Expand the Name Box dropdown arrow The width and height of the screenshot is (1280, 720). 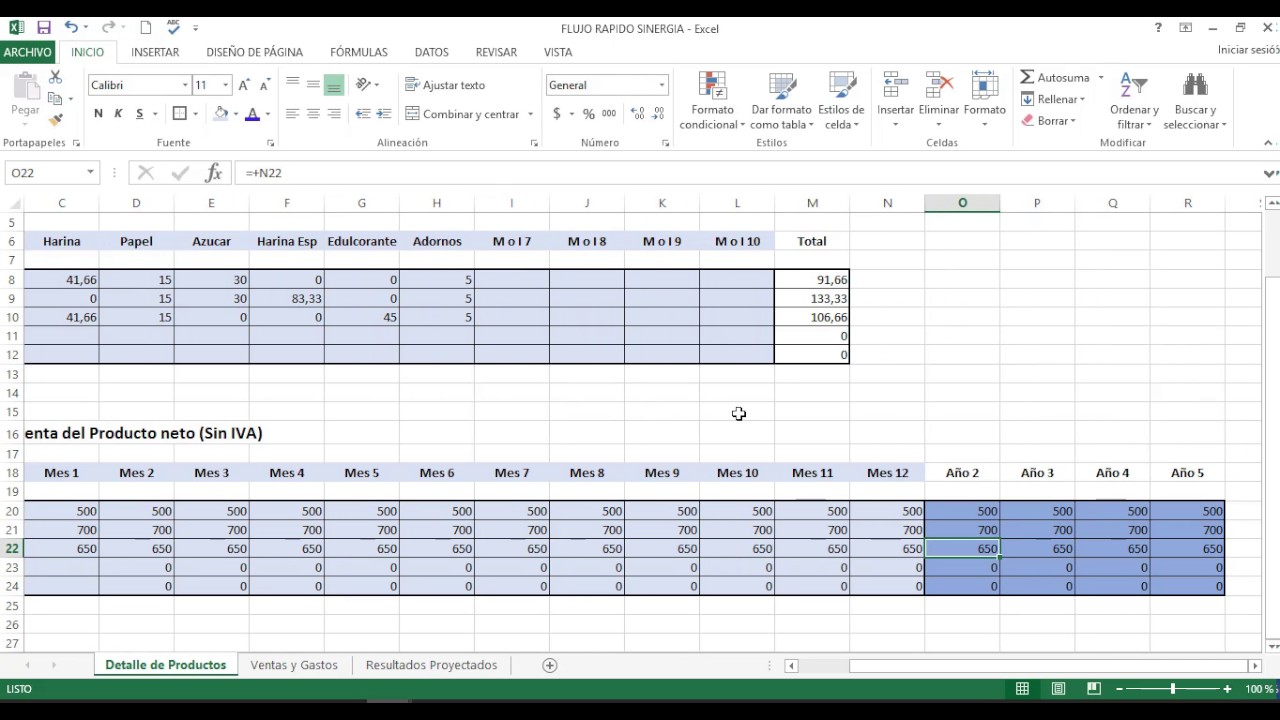(x=90, y=173)
